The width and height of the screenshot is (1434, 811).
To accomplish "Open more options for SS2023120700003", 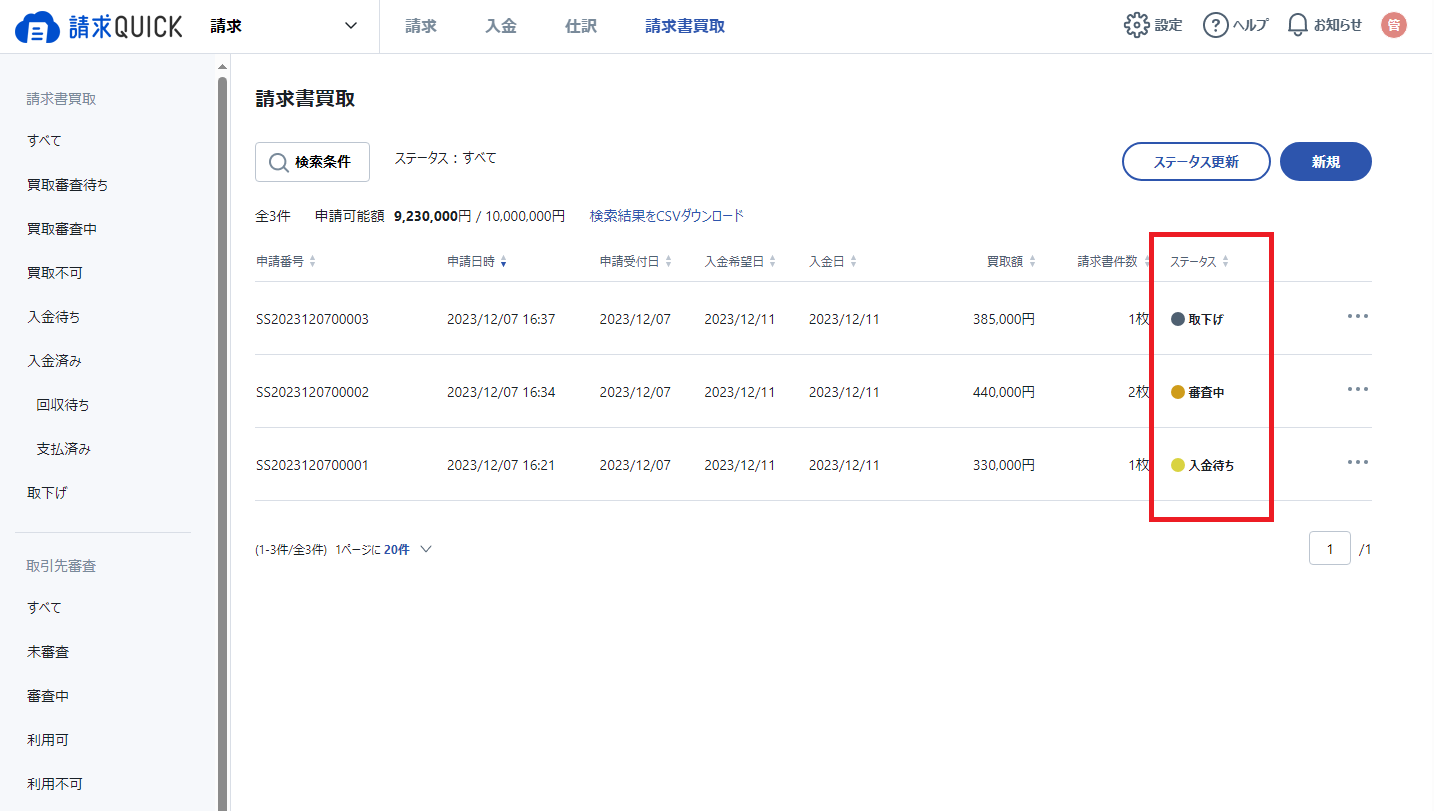I will [1357, 316].
